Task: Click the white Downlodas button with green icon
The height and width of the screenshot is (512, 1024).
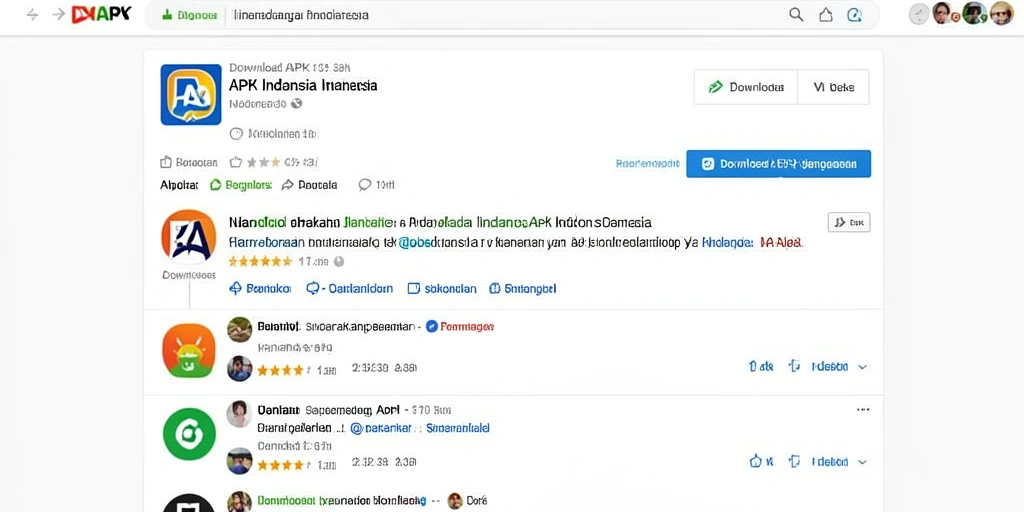Action: 746,87
